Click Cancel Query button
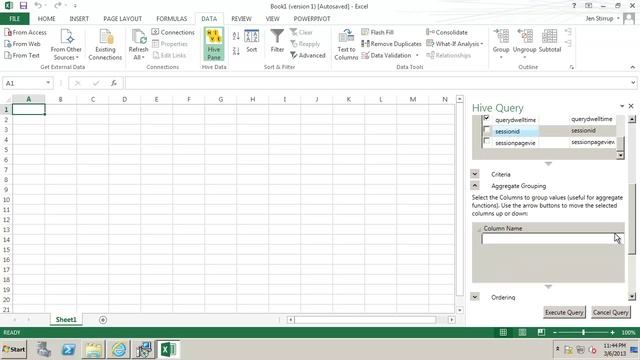The width and height of the screenshot is (640, 360). (611, 313)
